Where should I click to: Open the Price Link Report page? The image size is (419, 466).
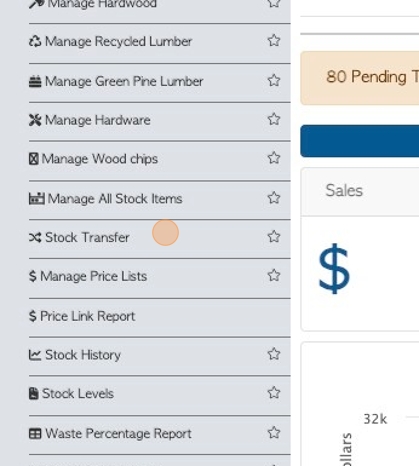click(160, 318)
